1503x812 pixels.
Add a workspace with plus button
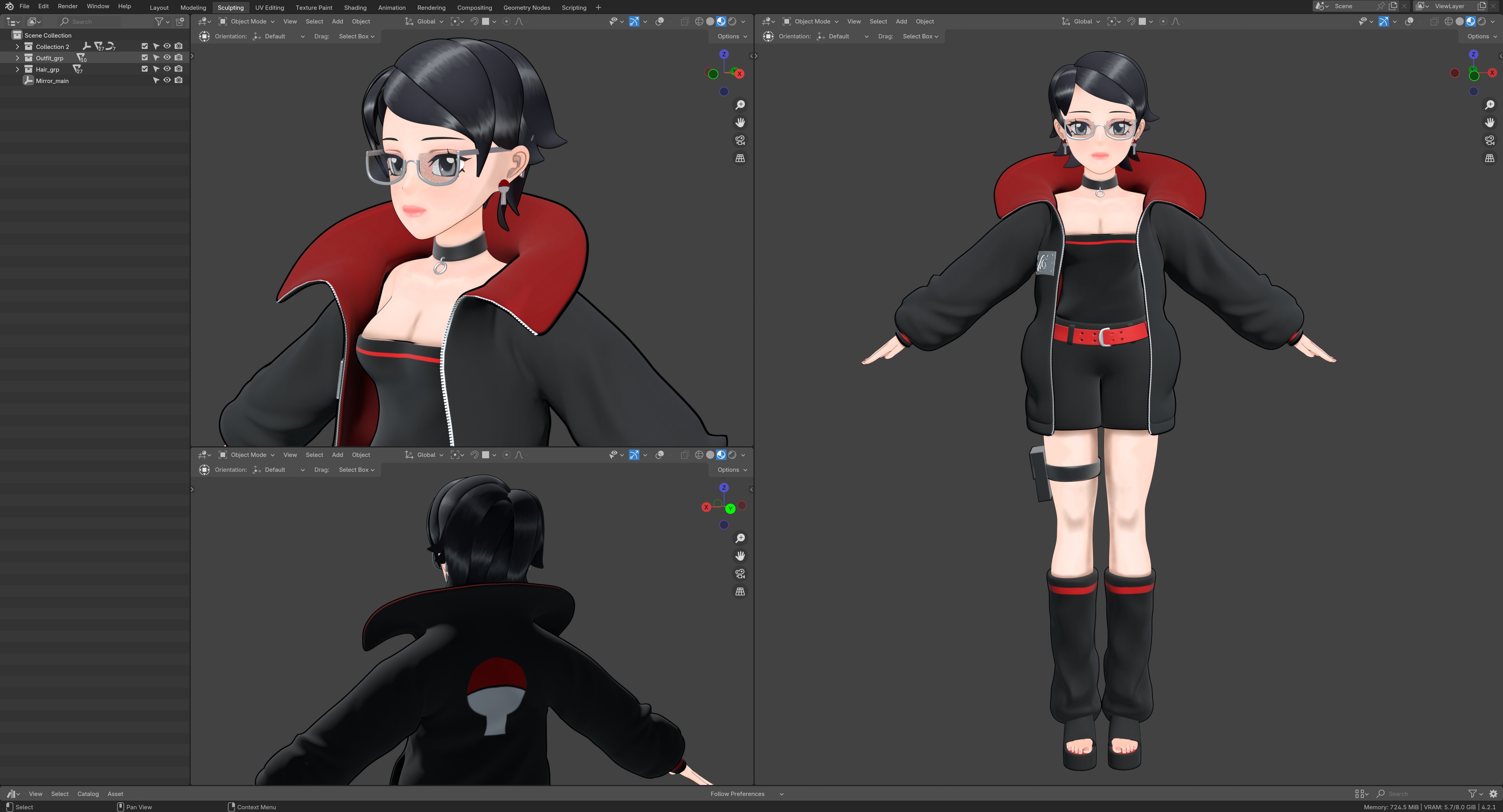click(598, 7)
